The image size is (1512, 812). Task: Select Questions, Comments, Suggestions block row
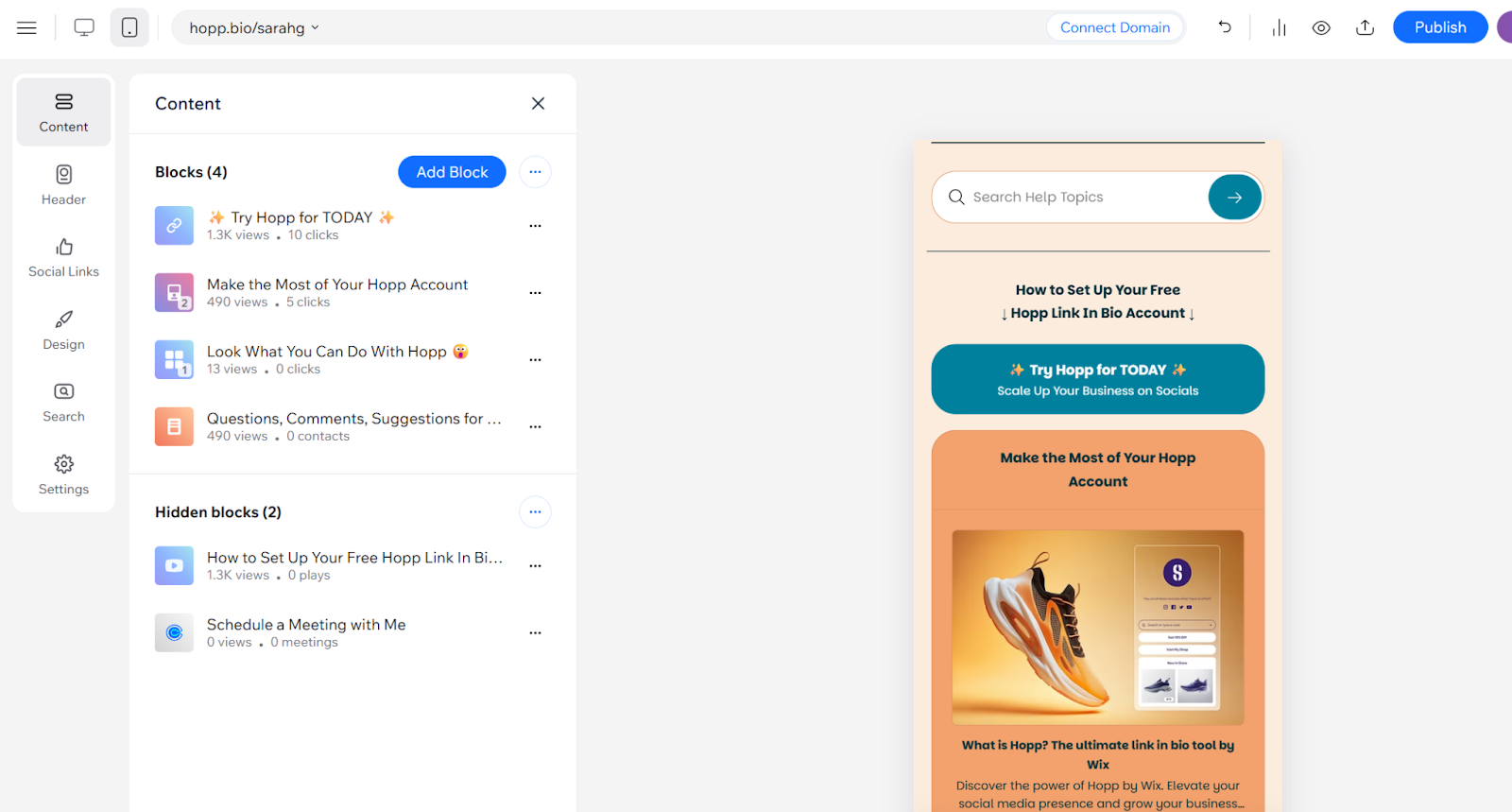(352, 427)
